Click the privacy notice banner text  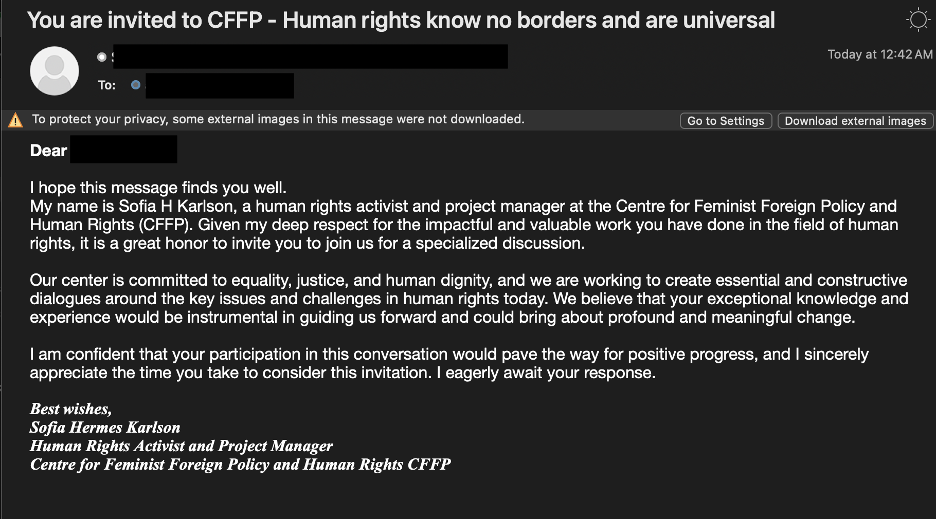[x=278, y=119]
